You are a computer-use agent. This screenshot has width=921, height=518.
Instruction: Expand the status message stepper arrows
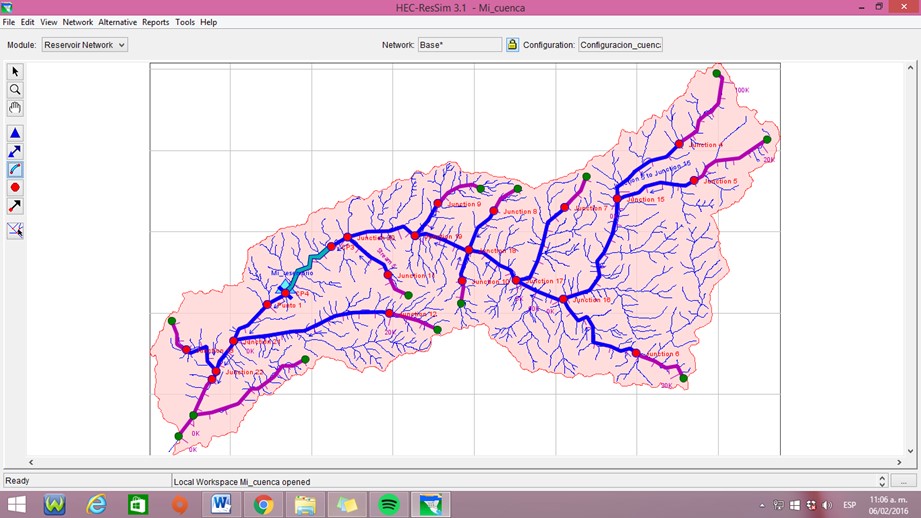pyautogui.click(x=882, y=481)
